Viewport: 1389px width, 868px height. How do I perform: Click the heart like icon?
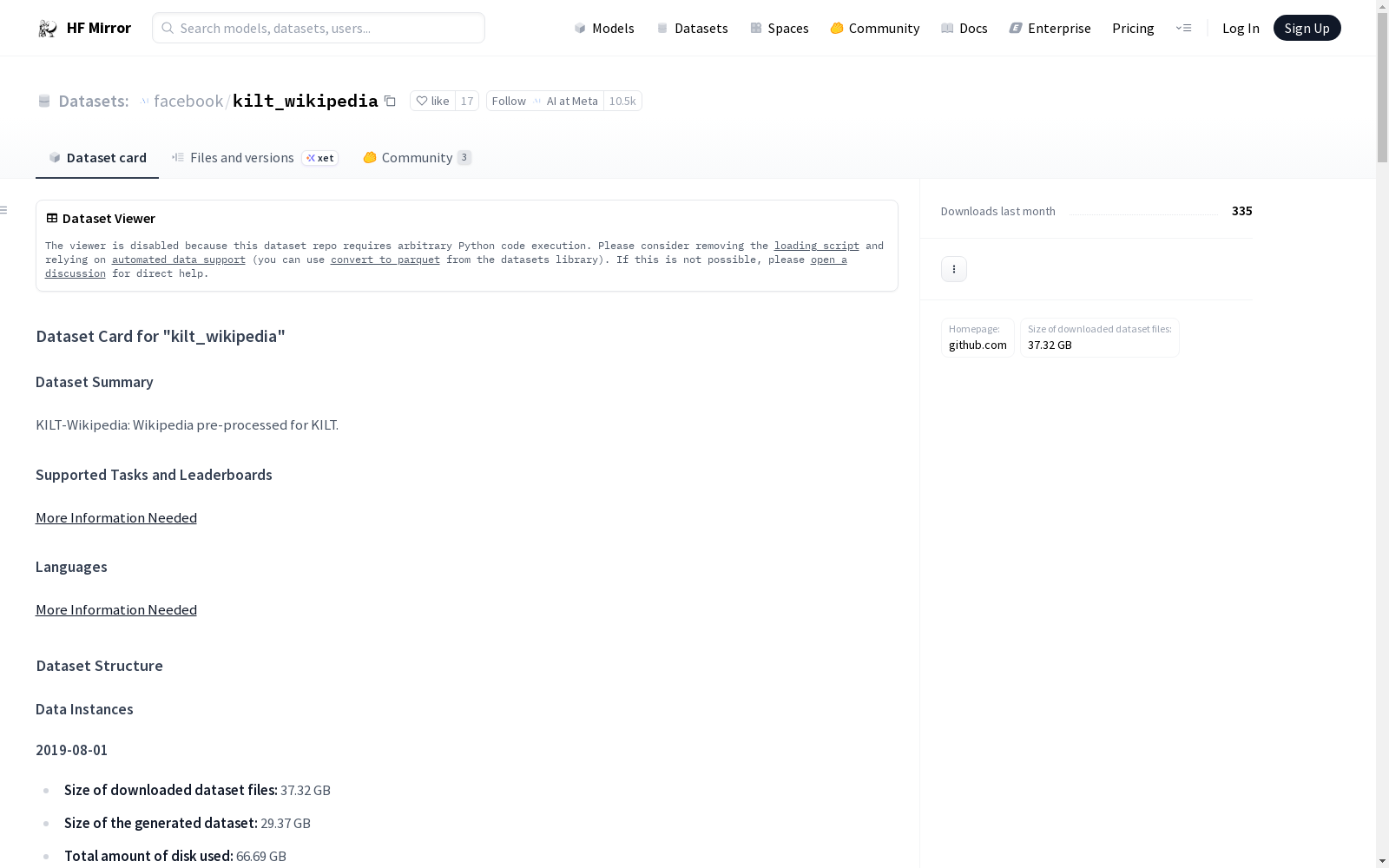[x=422, y=101]
